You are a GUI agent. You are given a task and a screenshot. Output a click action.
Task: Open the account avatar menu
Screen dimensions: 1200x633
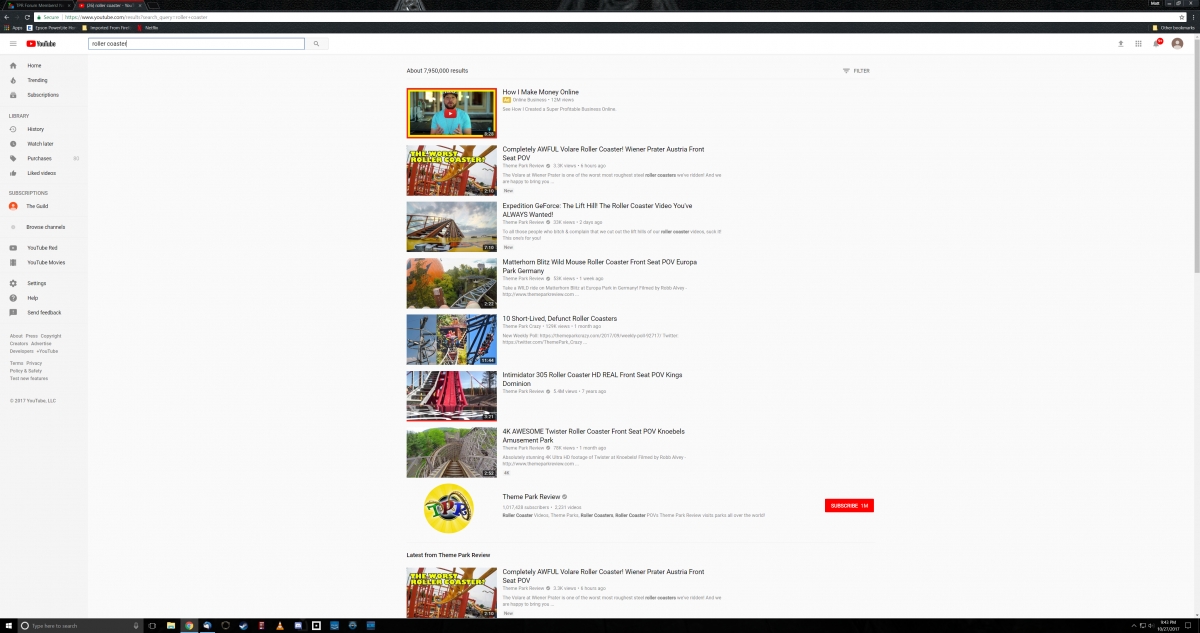click(1177, 44)
